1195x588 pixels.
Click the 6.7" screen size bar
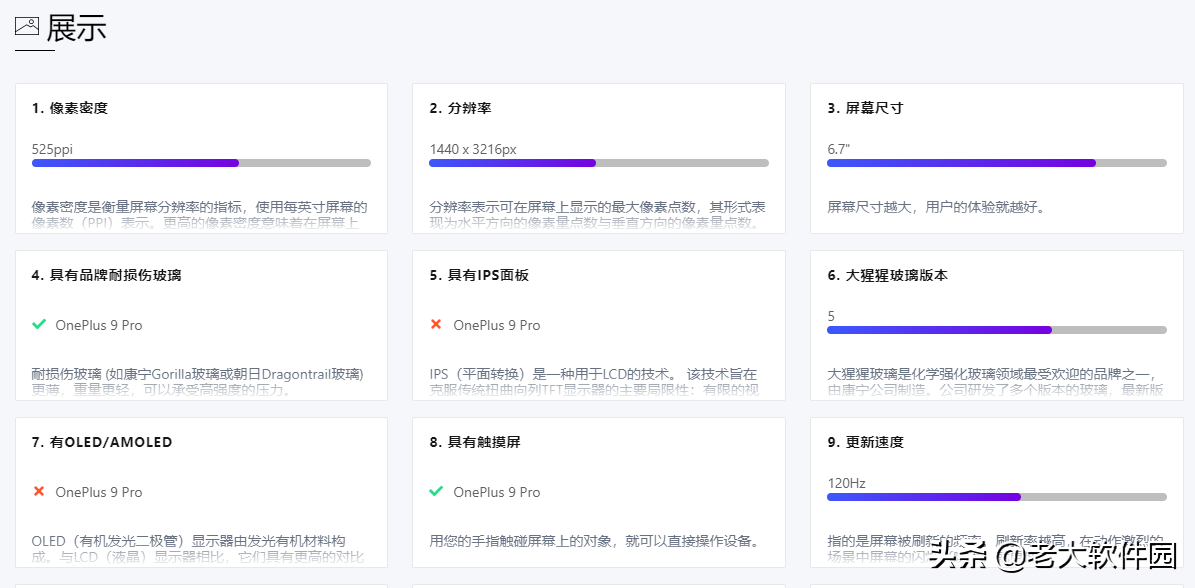point(996,163)
